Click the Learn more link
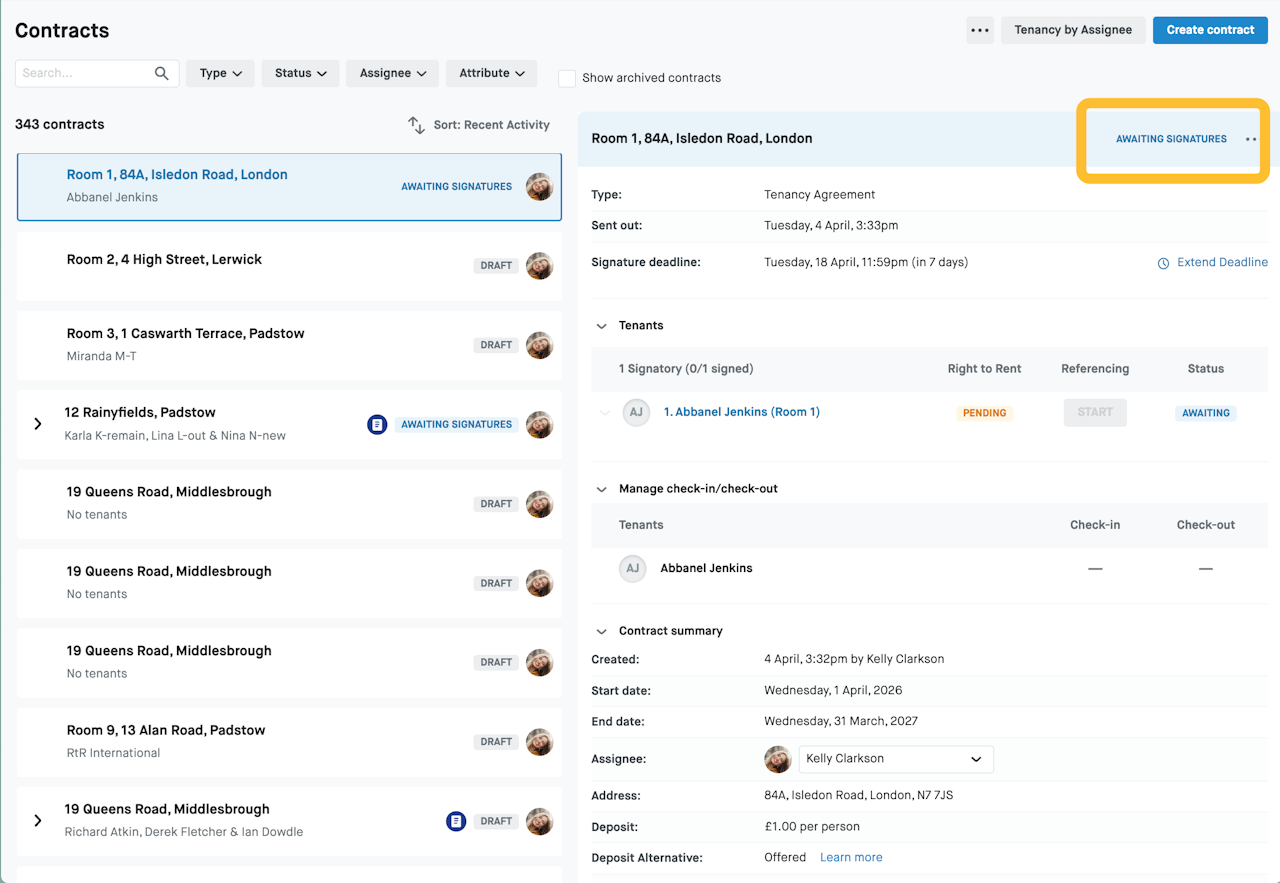The width and height of the screenshot is (1280, 883). pos(851,857)
